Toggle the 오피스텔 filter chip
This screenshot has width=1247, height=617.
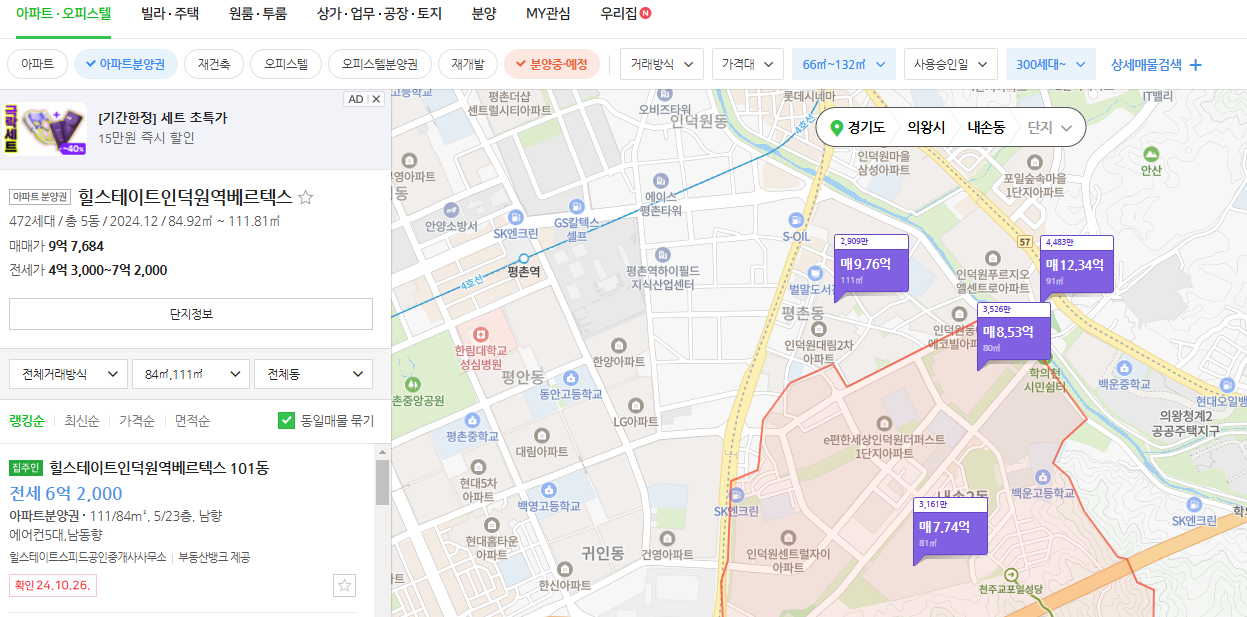286,64
